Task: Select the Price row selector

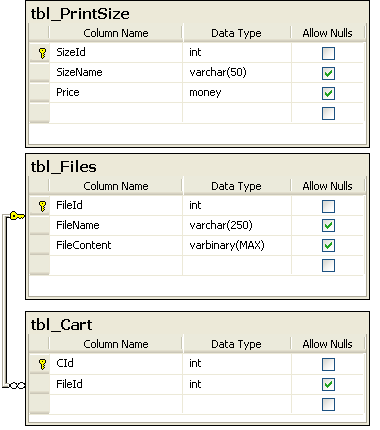Action: (39, 92)
